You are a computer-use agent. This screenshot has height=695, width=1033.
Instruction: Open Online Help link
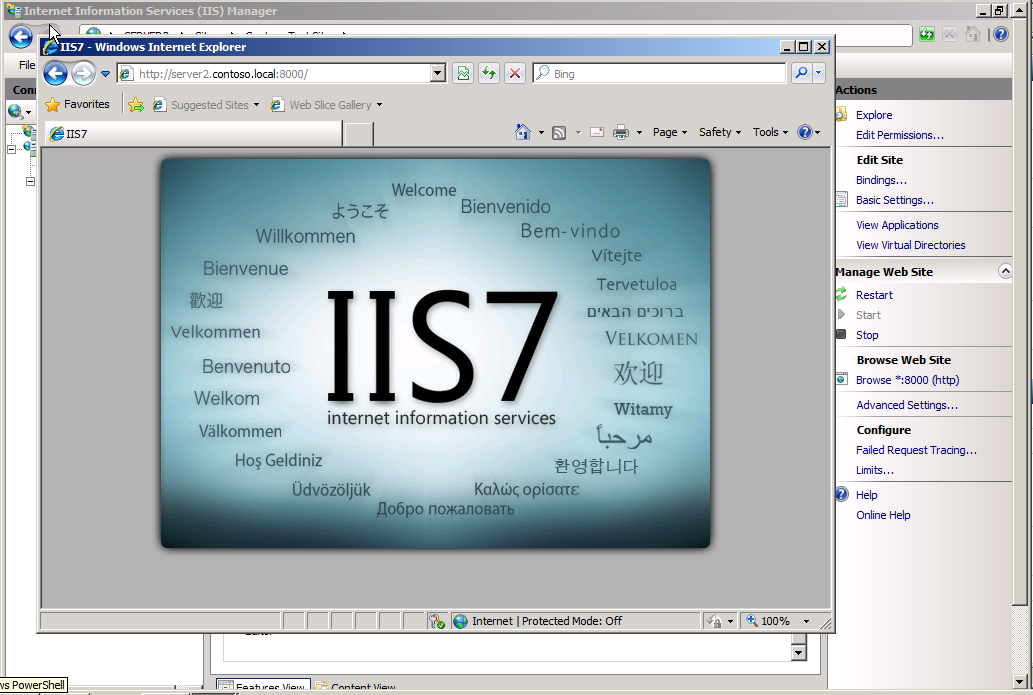click(x=883, y=515)
